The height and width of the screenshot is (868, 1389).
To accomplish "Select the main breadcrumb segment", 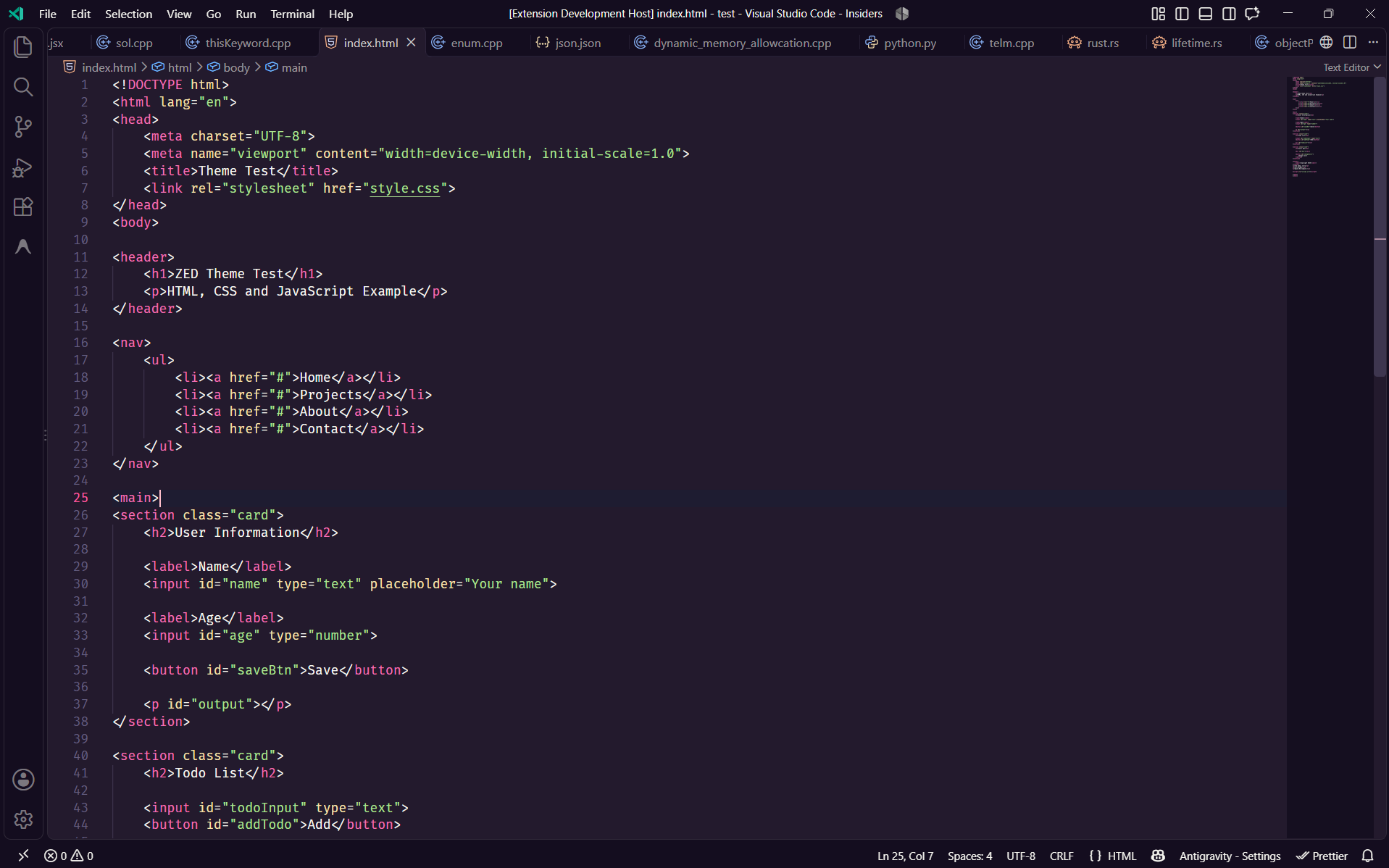I will (286, 67).
